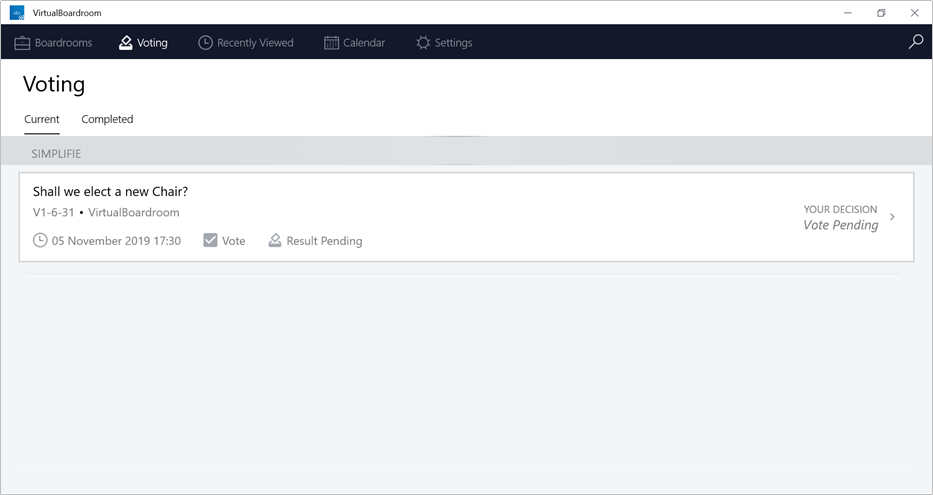Click the YOUR DECISION label
The width and height of the screenshot is (933, 495).
pyautogui.click(x=840, y=209)
